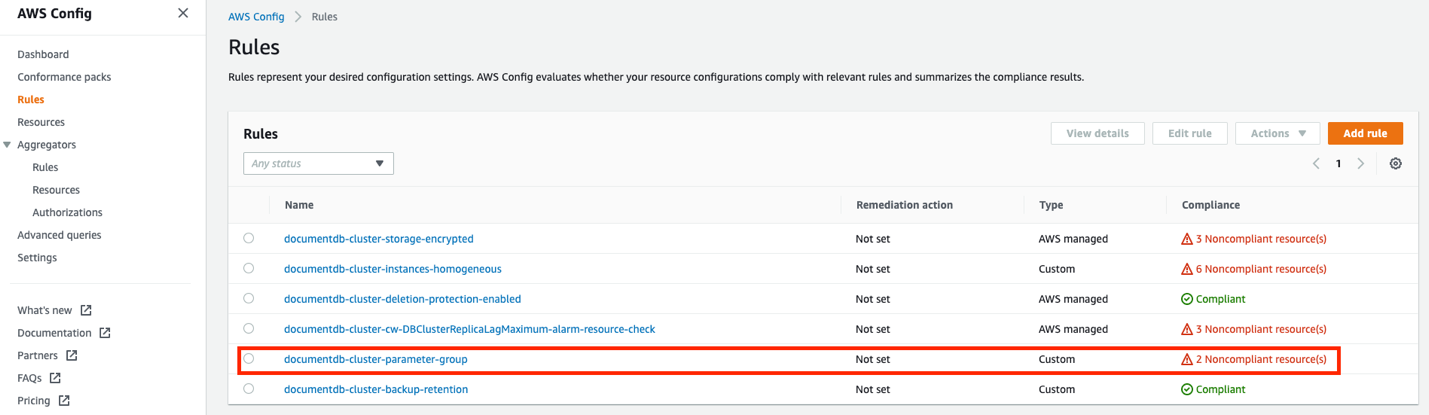This screenshot has height=415, width=1429.
Task: Click warning icon for documentdb-cluster-storage-encrypted rule
Action: click(x=1187, y=239)
